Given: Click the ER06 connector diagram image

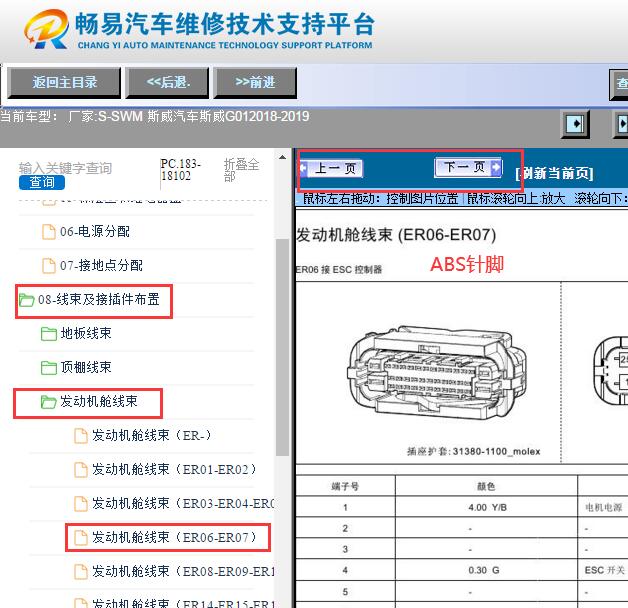Looking at the screenshot, I should pyautogui.click(x=439, y=372).
